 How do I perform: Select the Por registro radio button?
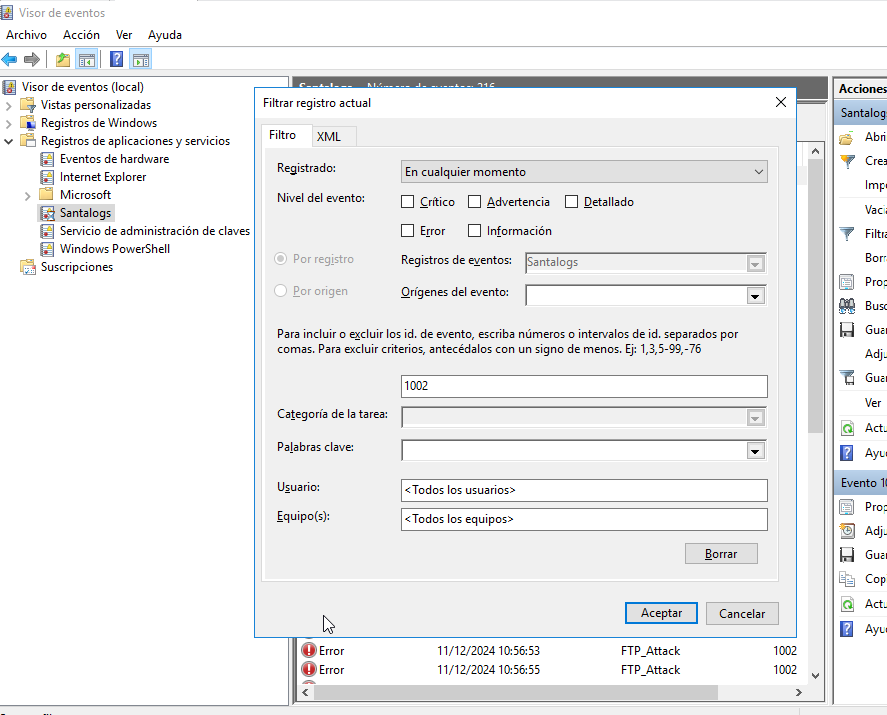pyautogui.click(x=280, y=259)
